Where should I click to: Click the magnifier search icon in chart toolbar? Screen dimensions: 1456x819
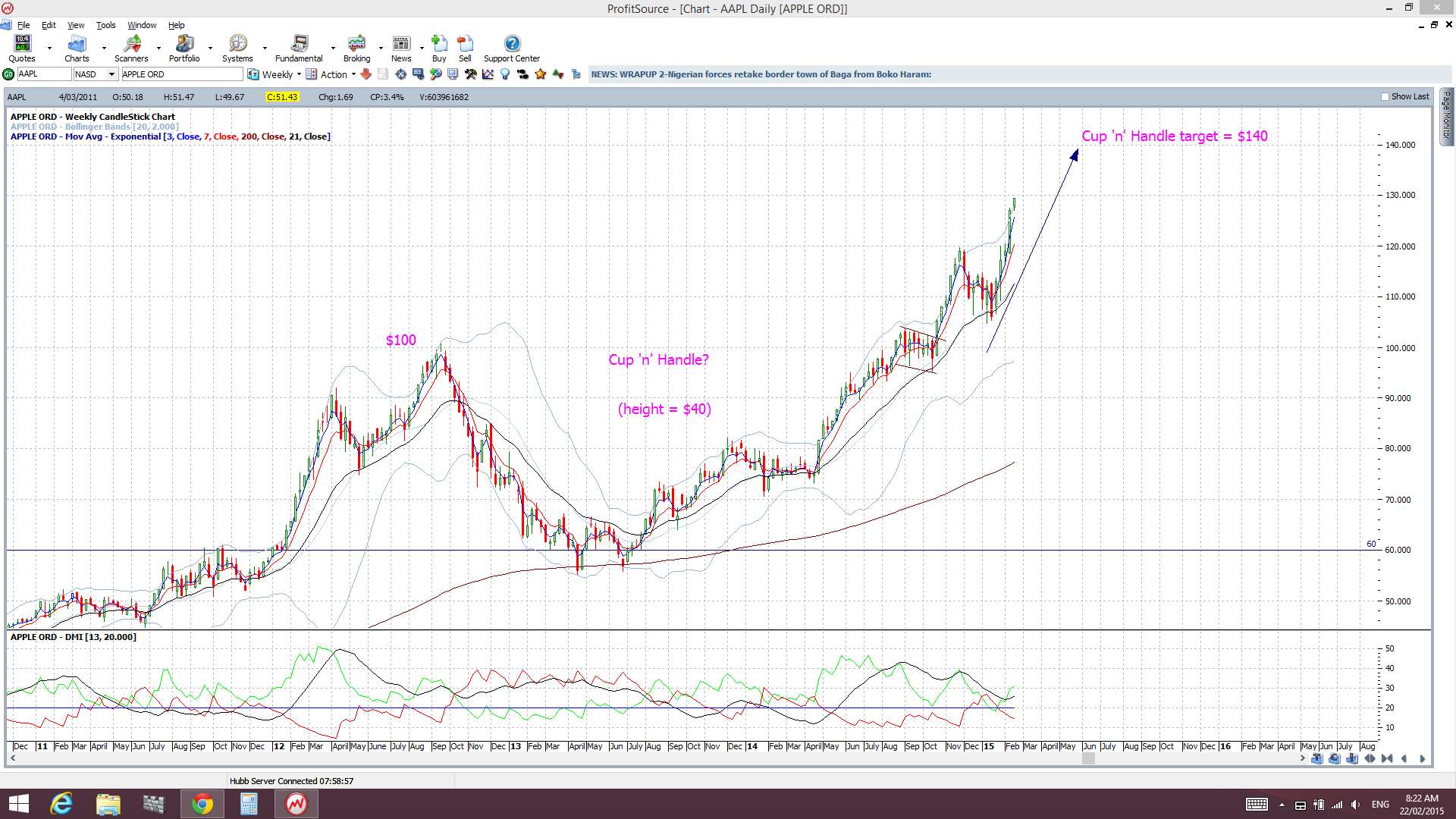pos(435,74)
